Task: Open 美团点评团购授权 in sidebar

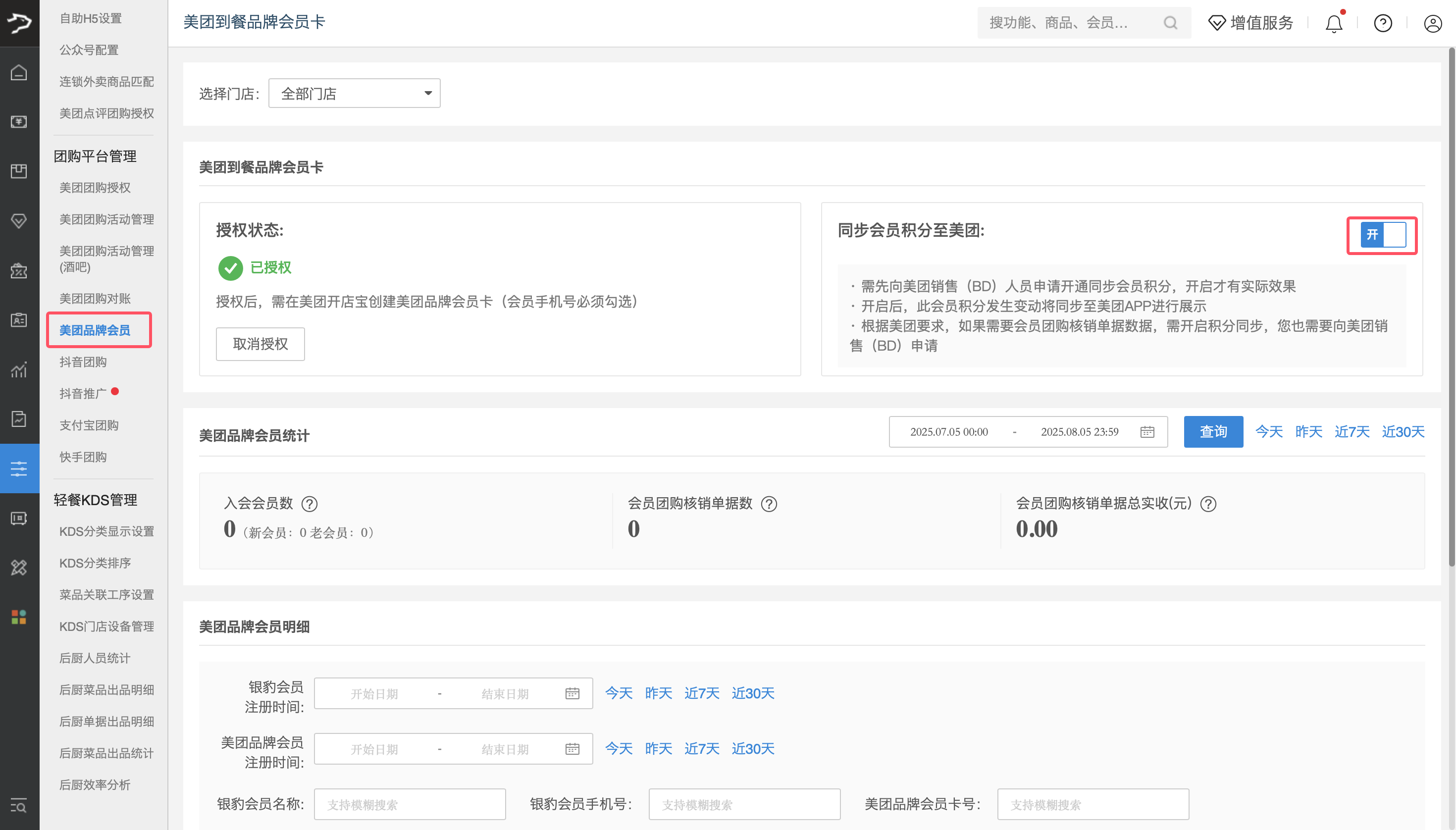Action: pos(106,113)
